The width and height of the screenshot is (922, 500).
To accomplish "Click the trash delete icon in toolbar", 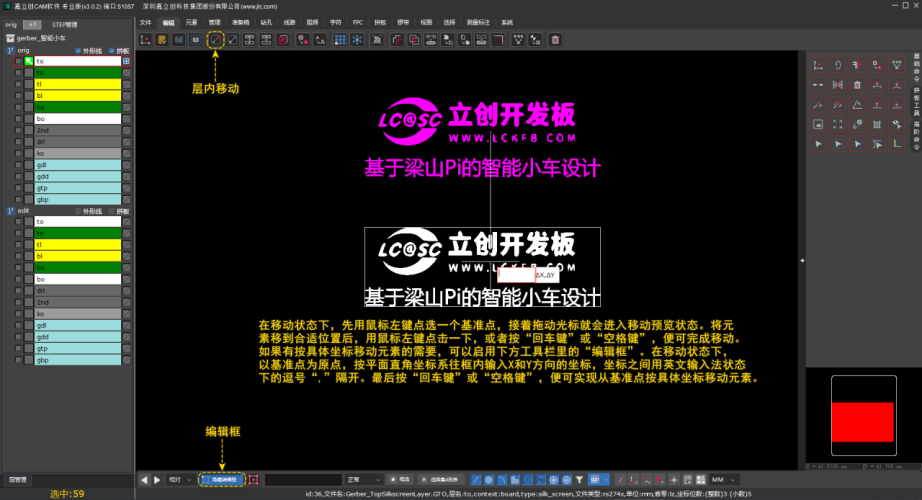I will pos(554,40).
